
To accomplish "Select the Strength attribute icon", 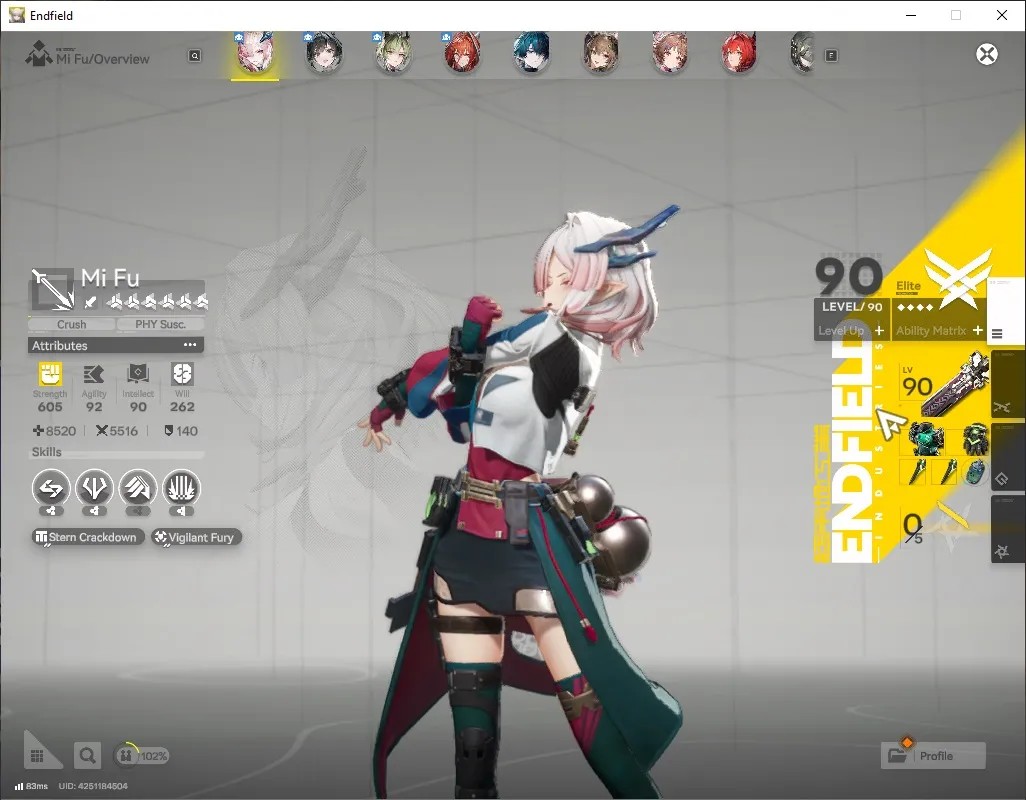I will 50,374.
